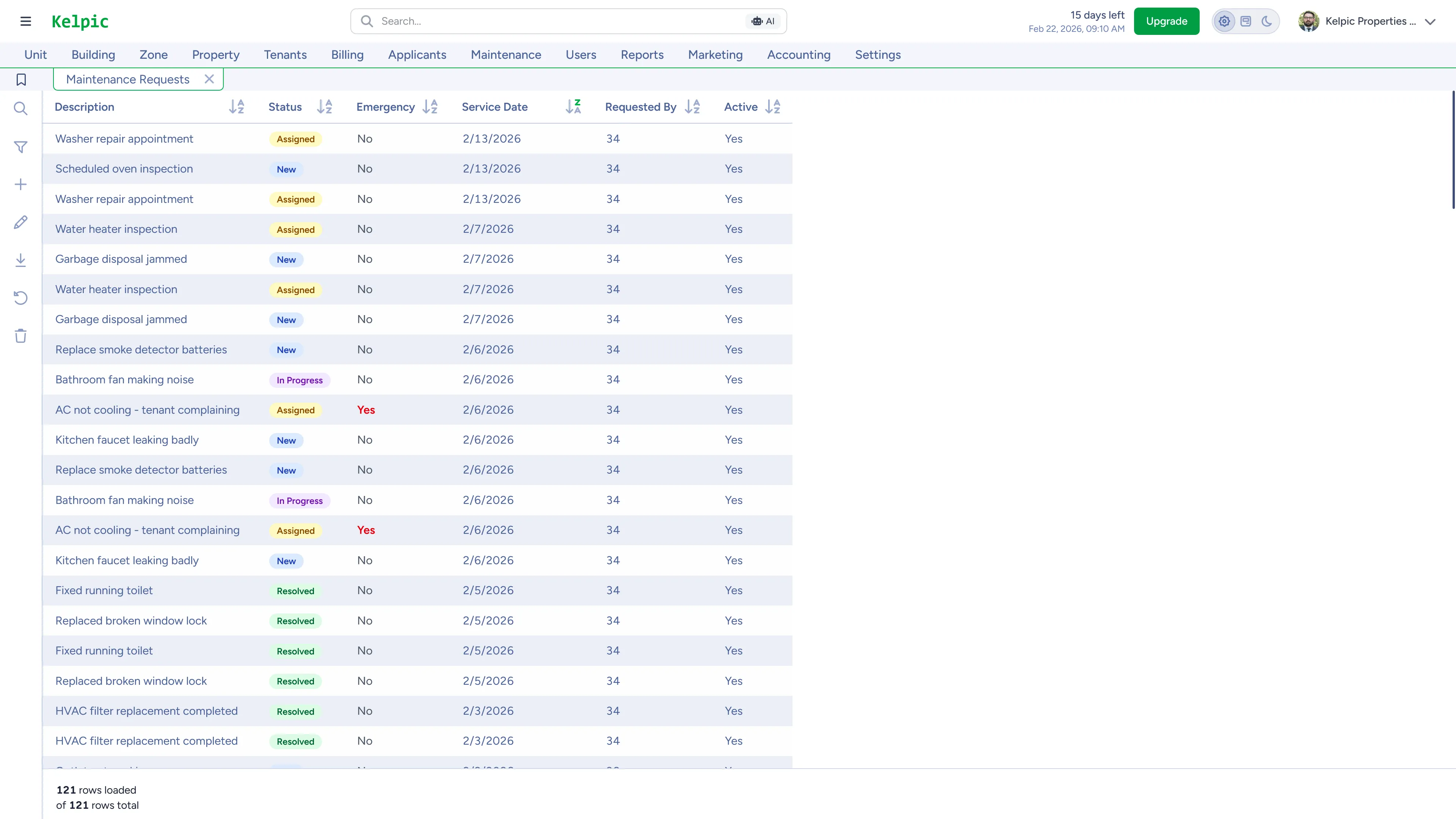Open the hamburger menu next to Kelpic logo

26,21
